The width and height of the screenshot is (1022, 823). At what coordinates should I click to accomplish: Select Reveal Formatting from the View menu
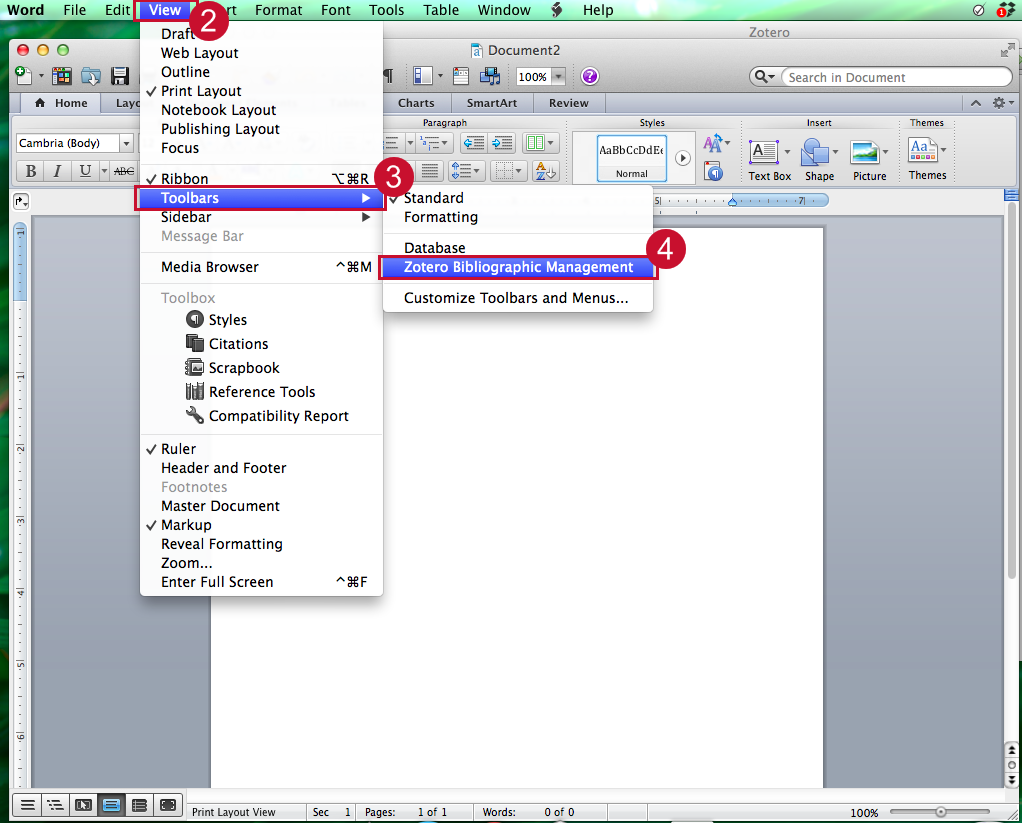[261, 544]
